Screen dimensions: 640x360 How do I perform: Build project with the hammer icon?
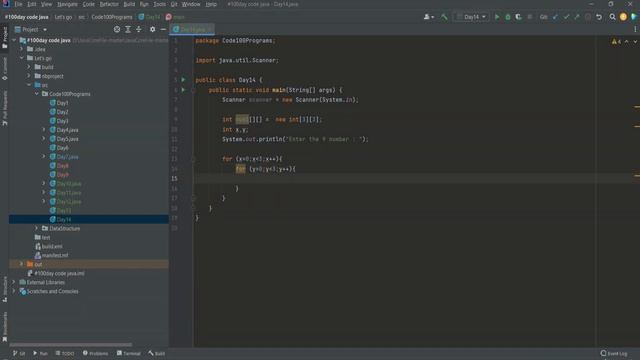click(x=444, y=17)
